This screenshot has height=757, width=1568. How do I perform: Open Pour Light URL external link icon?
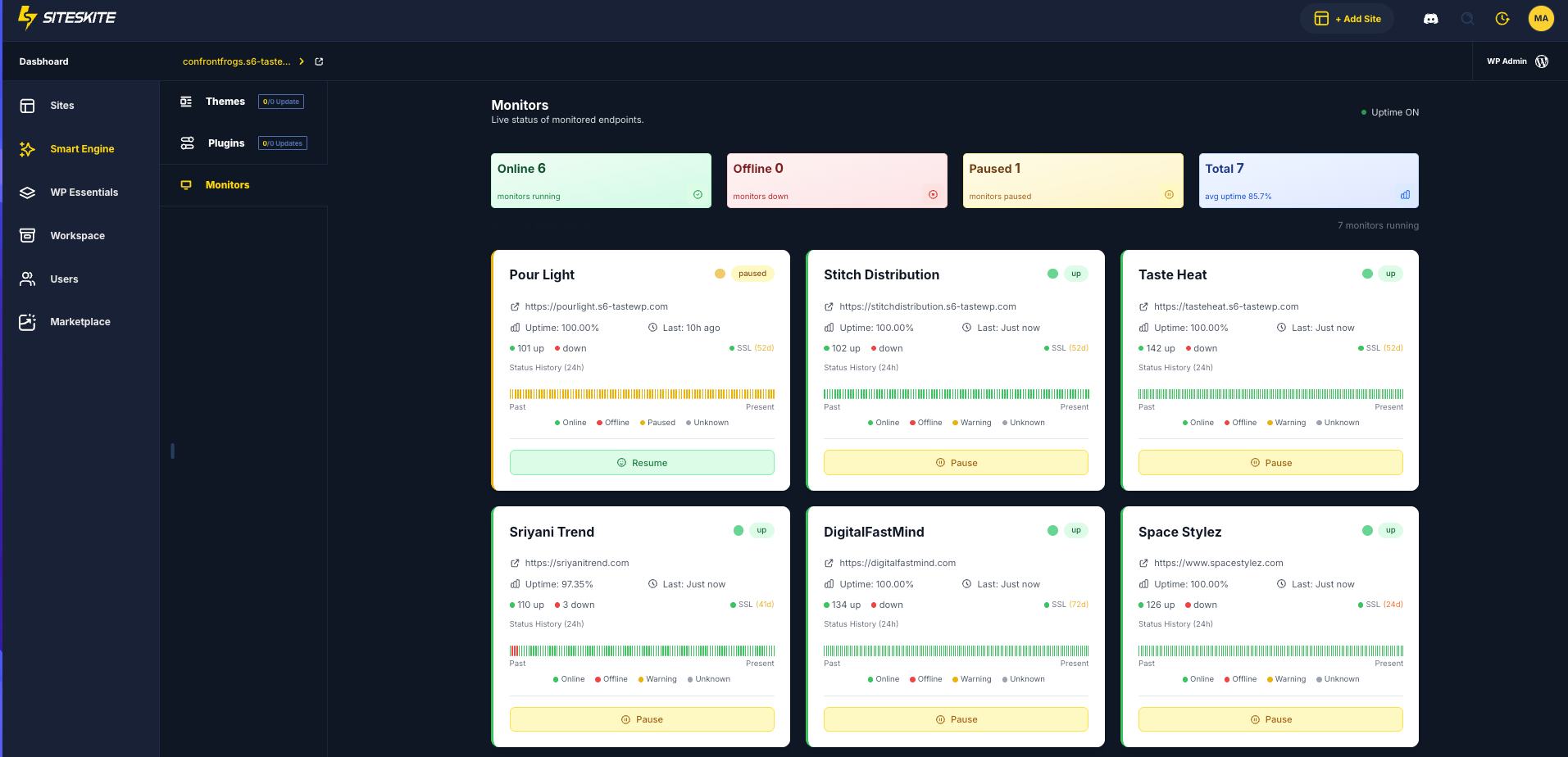515,307
